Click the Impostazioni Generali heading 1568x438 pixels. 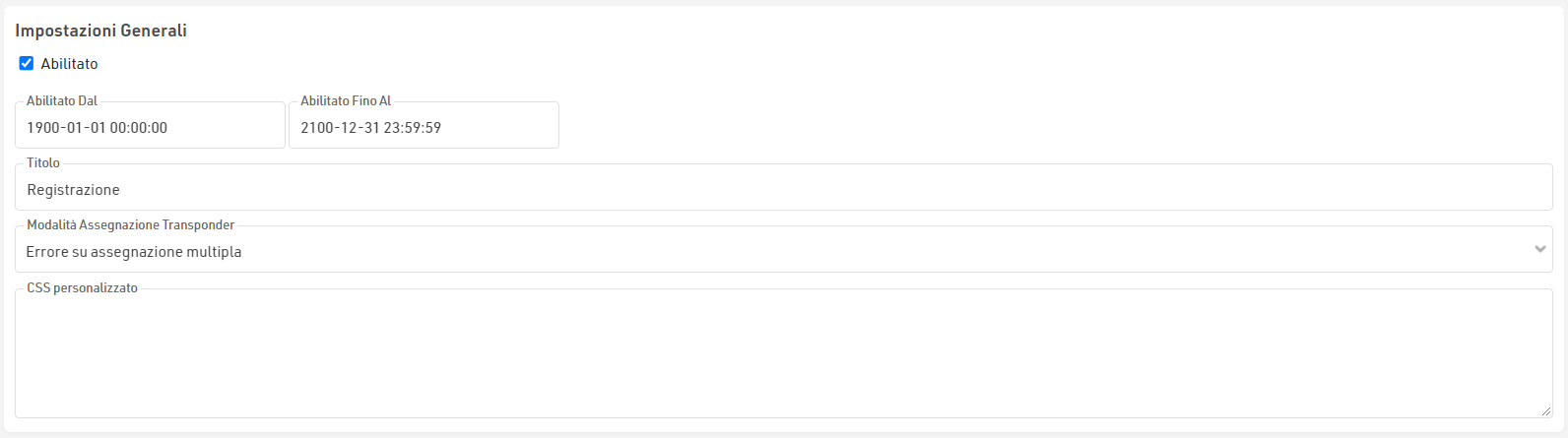100,31
